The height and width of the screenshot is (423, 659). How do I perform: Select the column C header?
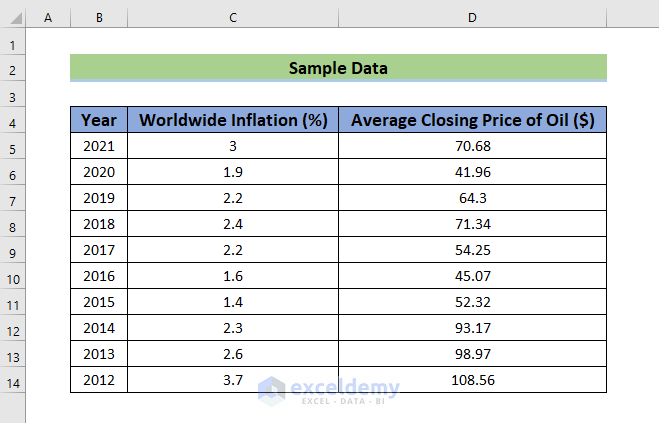point(233,17)
